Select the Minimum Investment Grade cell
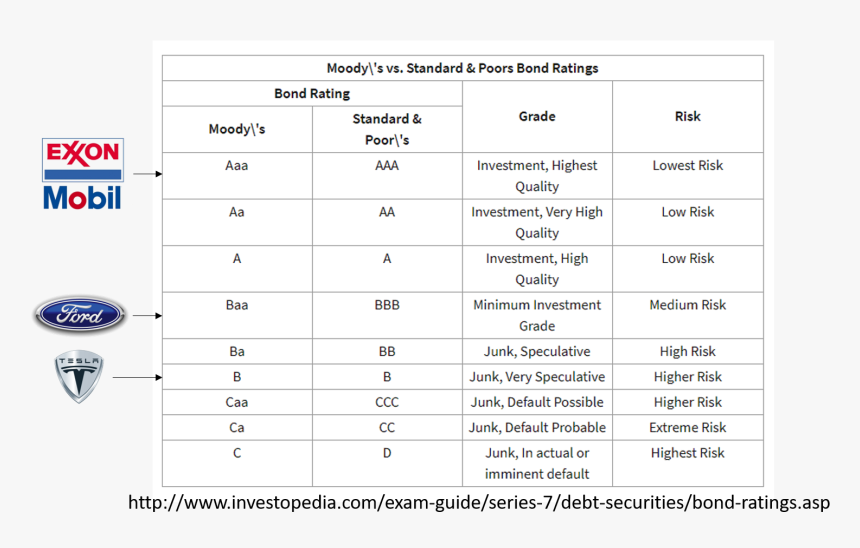 point(537,315)
